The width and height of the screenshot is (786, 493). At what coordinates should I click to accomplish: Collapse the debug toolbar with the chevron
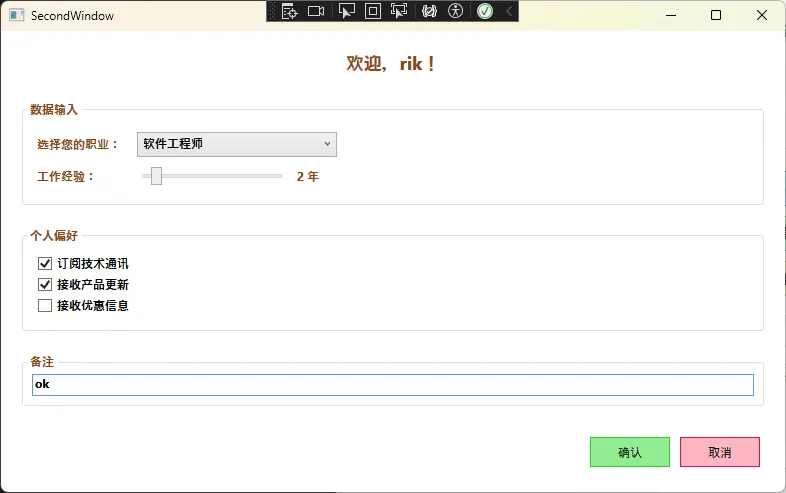tap(508, 11)
